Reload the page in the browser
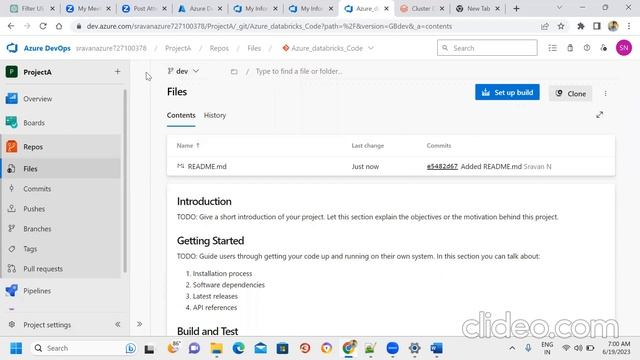 tap(43, 26)
